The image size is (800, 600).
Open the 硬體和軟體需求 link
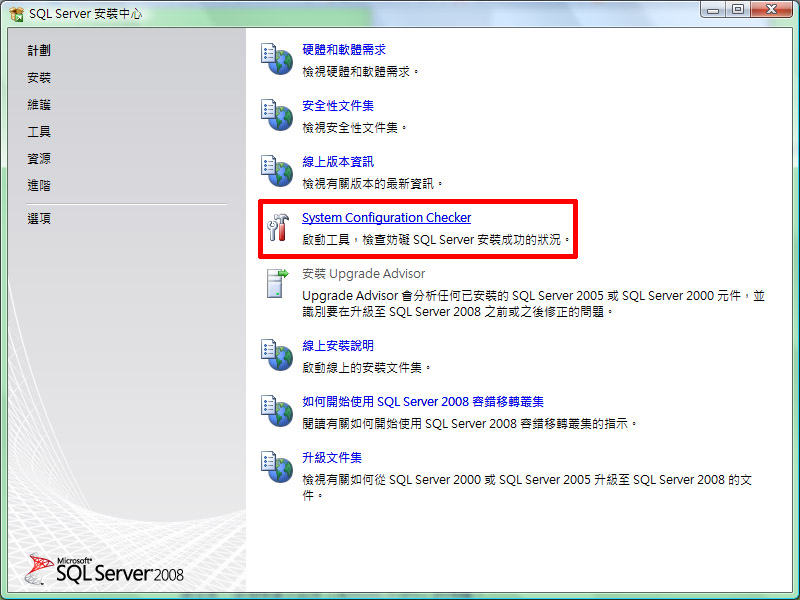click(x=344, y=49)
